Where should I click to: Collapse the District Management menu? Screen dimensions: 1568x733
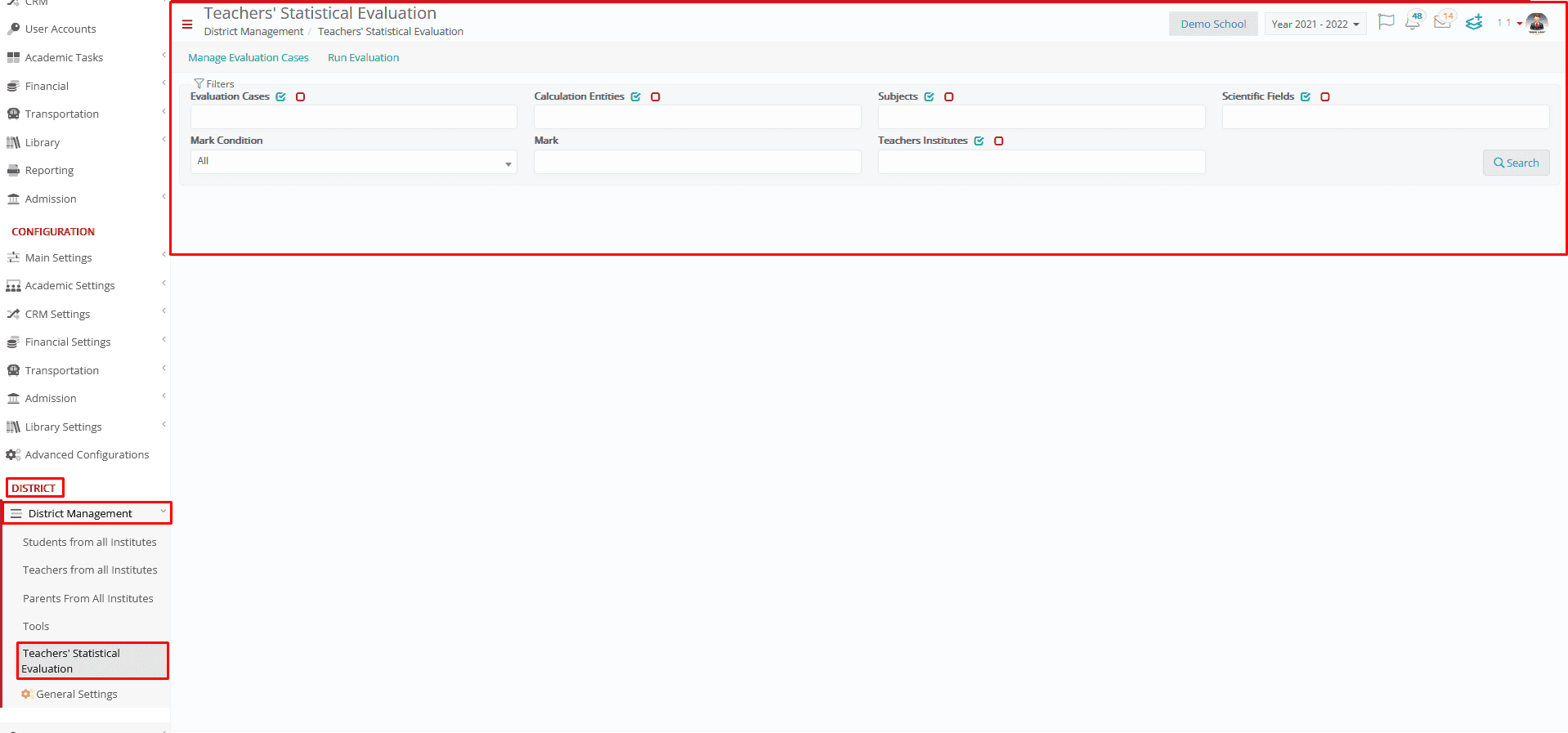163,512
